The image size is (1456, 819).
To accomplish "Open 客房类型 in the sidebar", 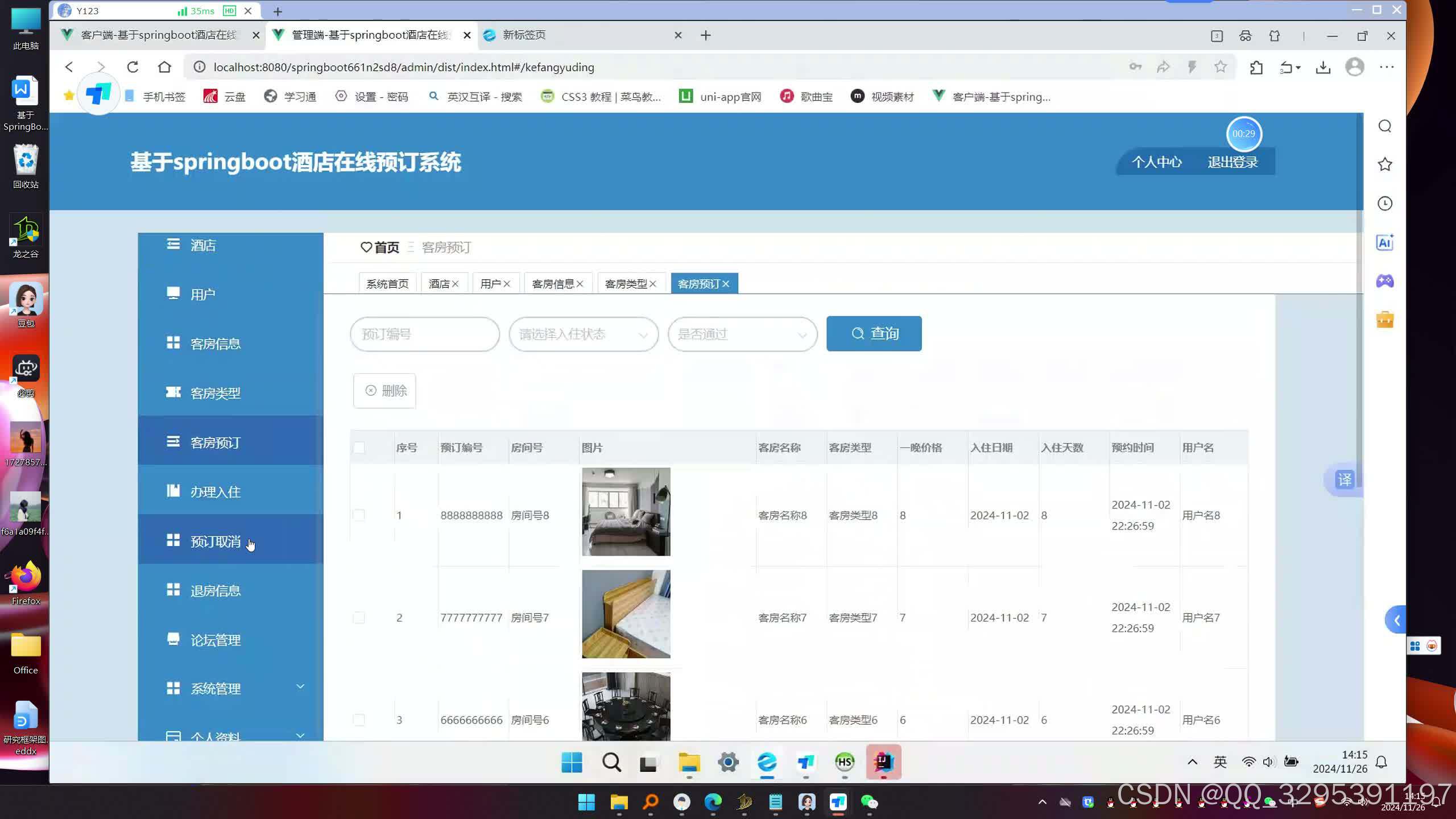I will 230,393.
